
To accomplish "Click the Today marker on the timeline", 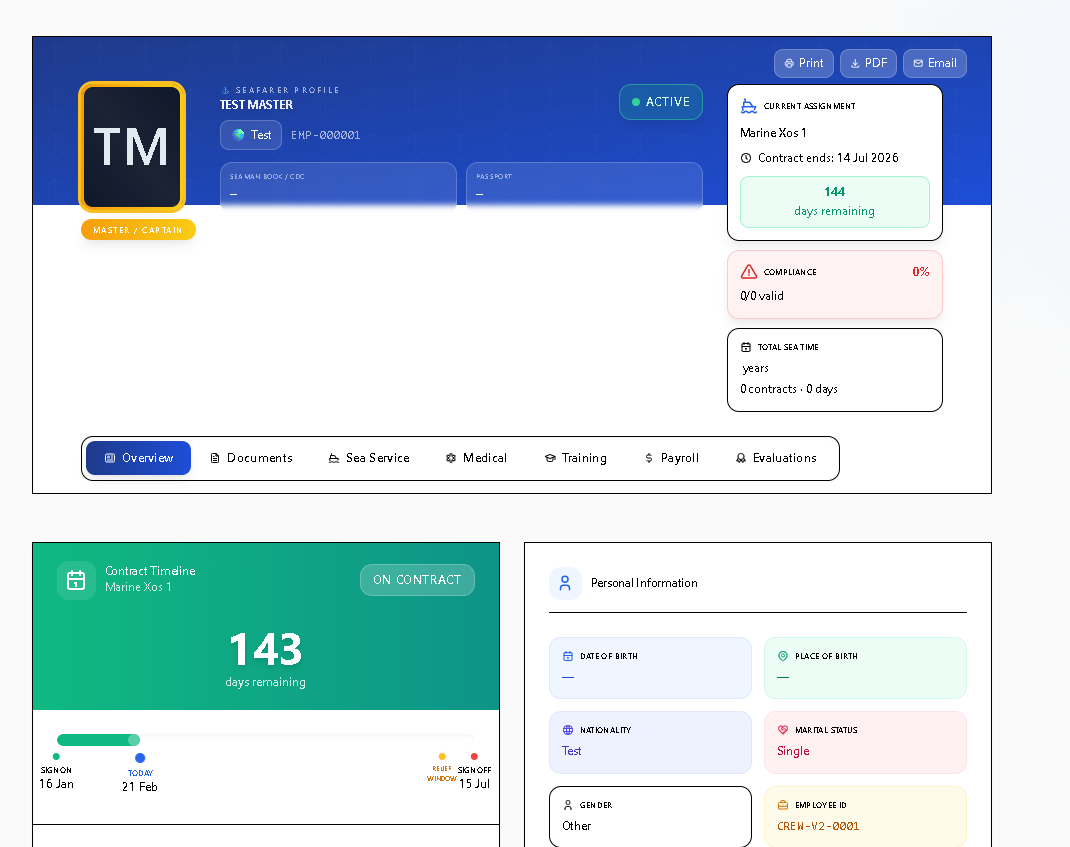I will click(x=140, y=759).
